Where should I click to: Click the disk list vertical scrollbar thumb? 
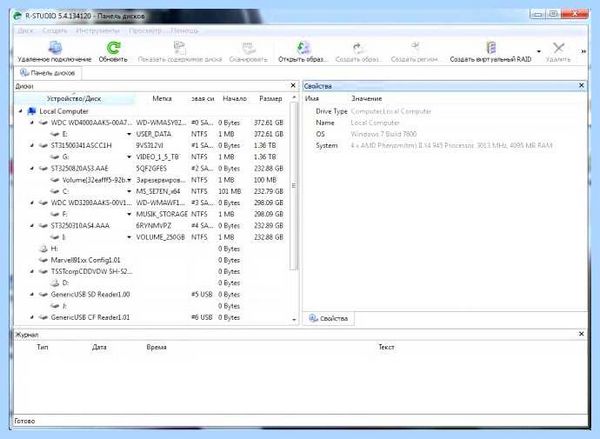[294, 186]
